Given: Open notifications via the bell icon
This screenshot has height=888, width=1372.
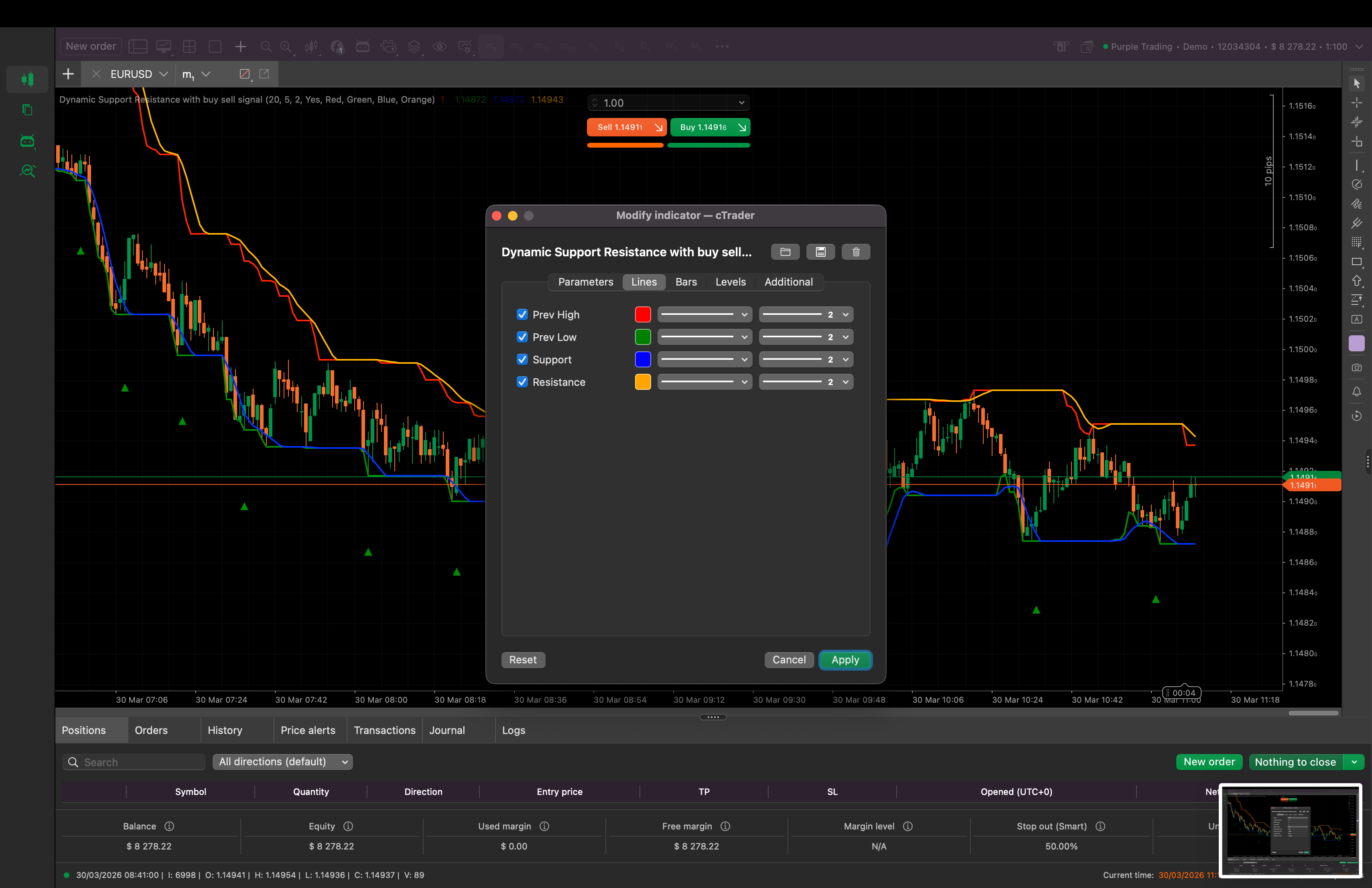Looking at the screenshot, I should pyautogui.click(x=1357, y=392).
